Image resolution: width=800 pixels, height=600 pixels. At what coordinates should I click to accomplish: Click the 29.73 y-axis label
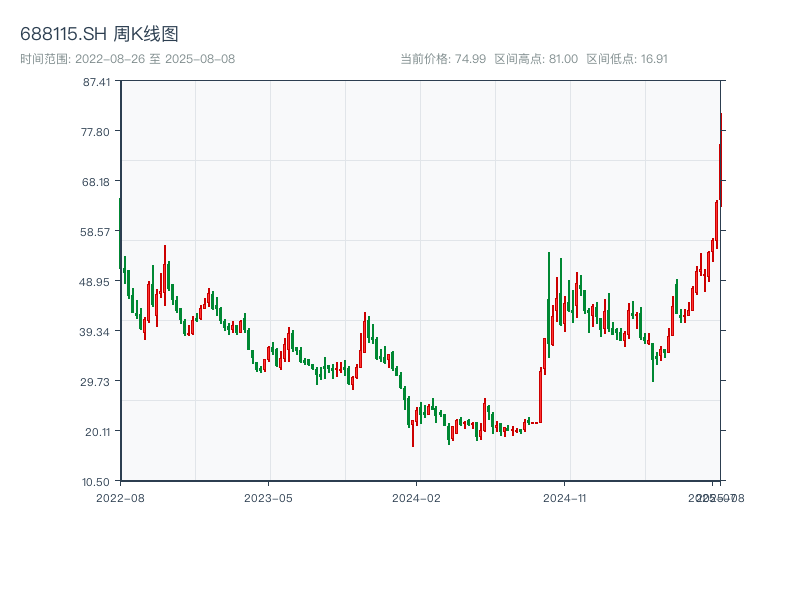click(x=96, y=381)
